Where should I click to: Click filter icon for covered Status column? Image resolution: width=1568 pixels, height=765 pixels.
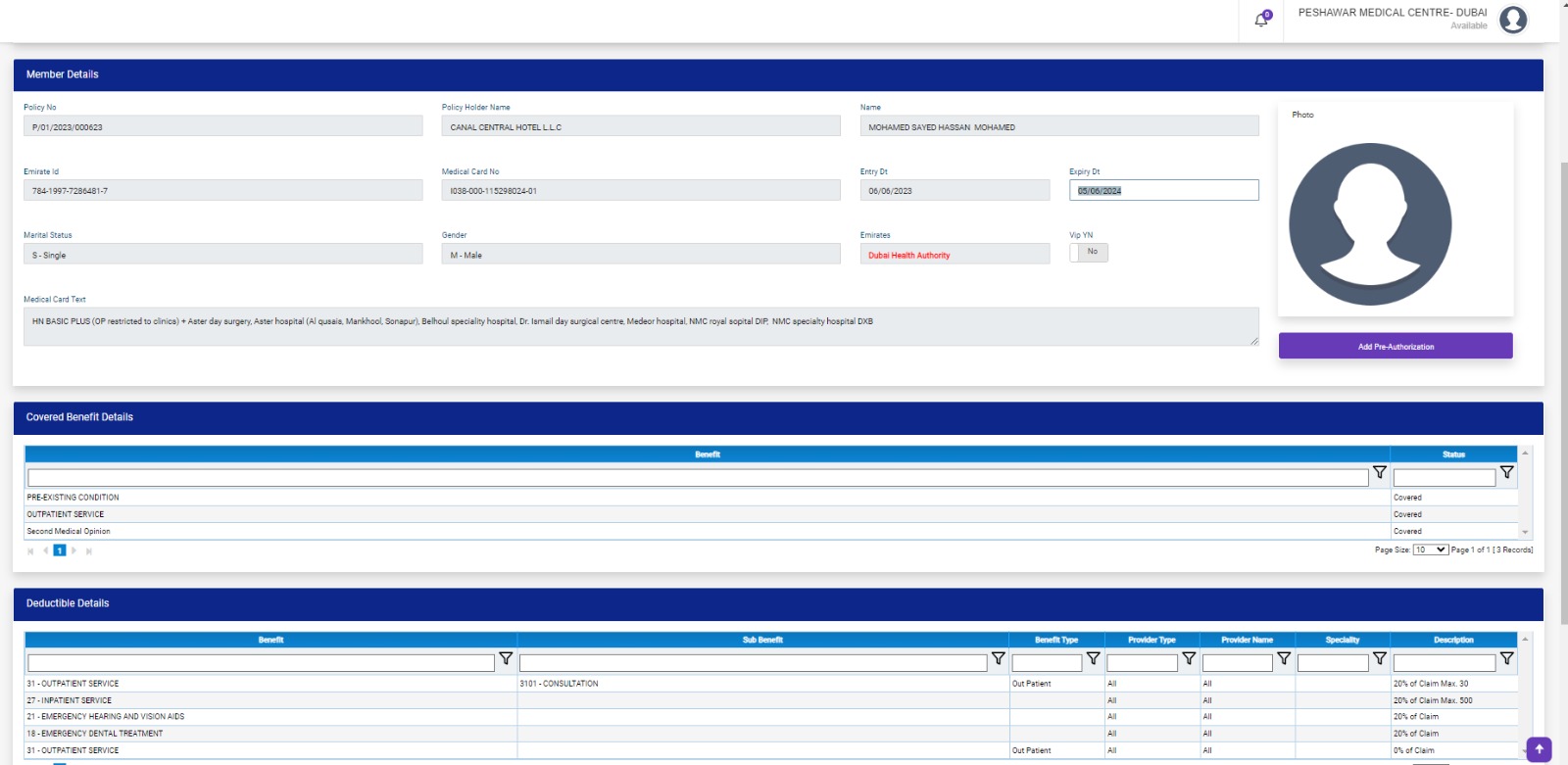click(1507, 472)
